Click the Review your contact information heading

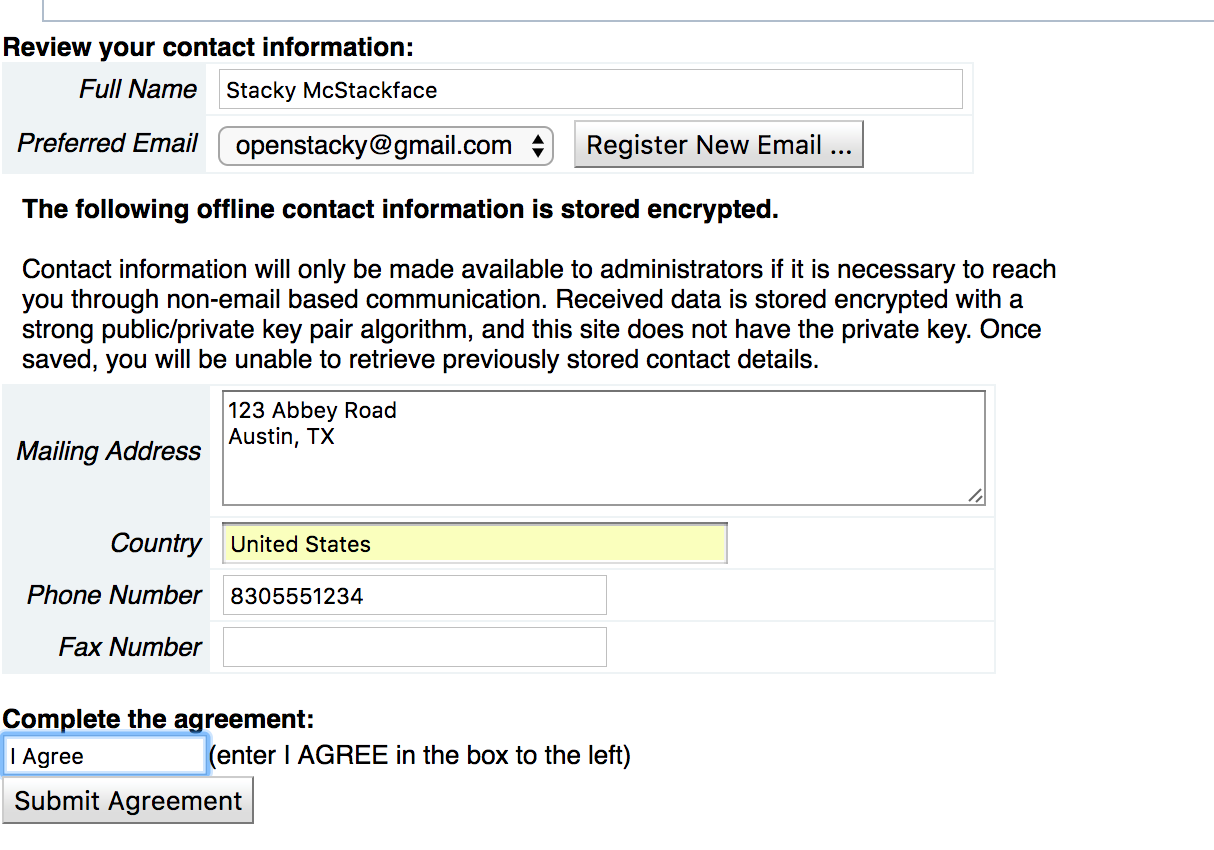[208, 48]
